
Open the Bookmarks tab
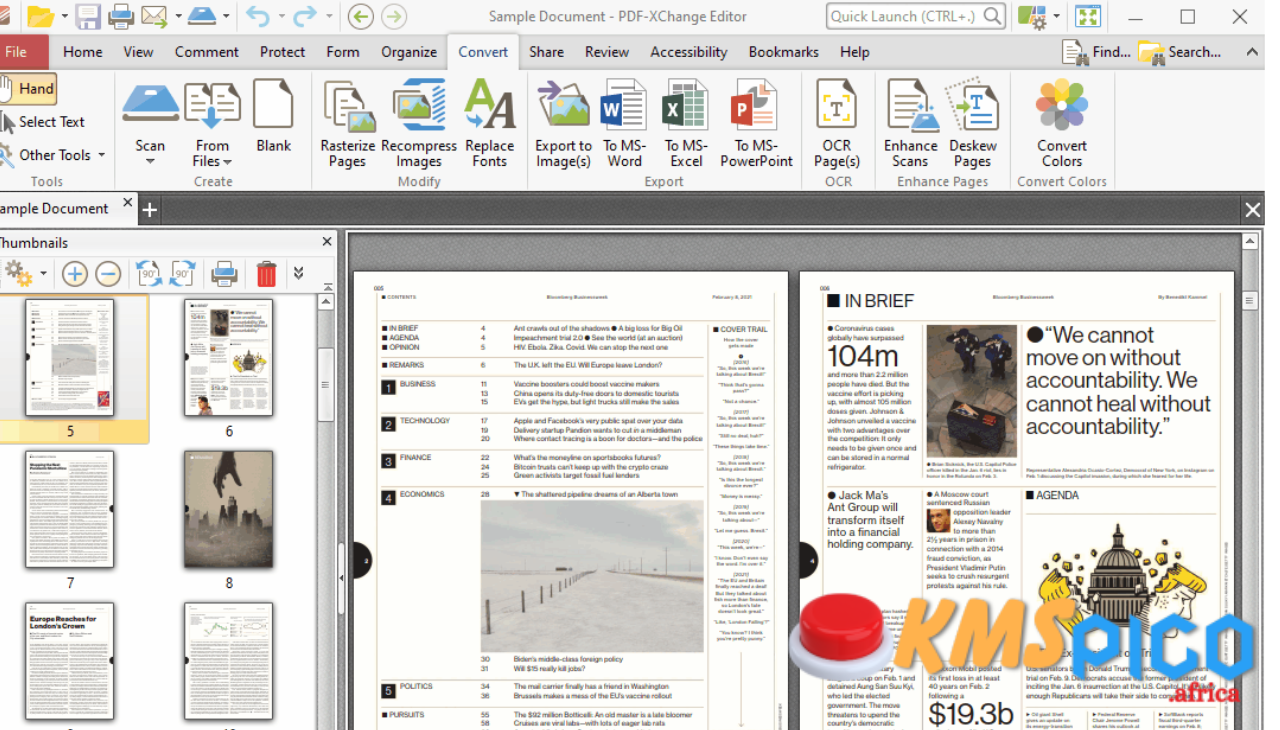point(784,52)
